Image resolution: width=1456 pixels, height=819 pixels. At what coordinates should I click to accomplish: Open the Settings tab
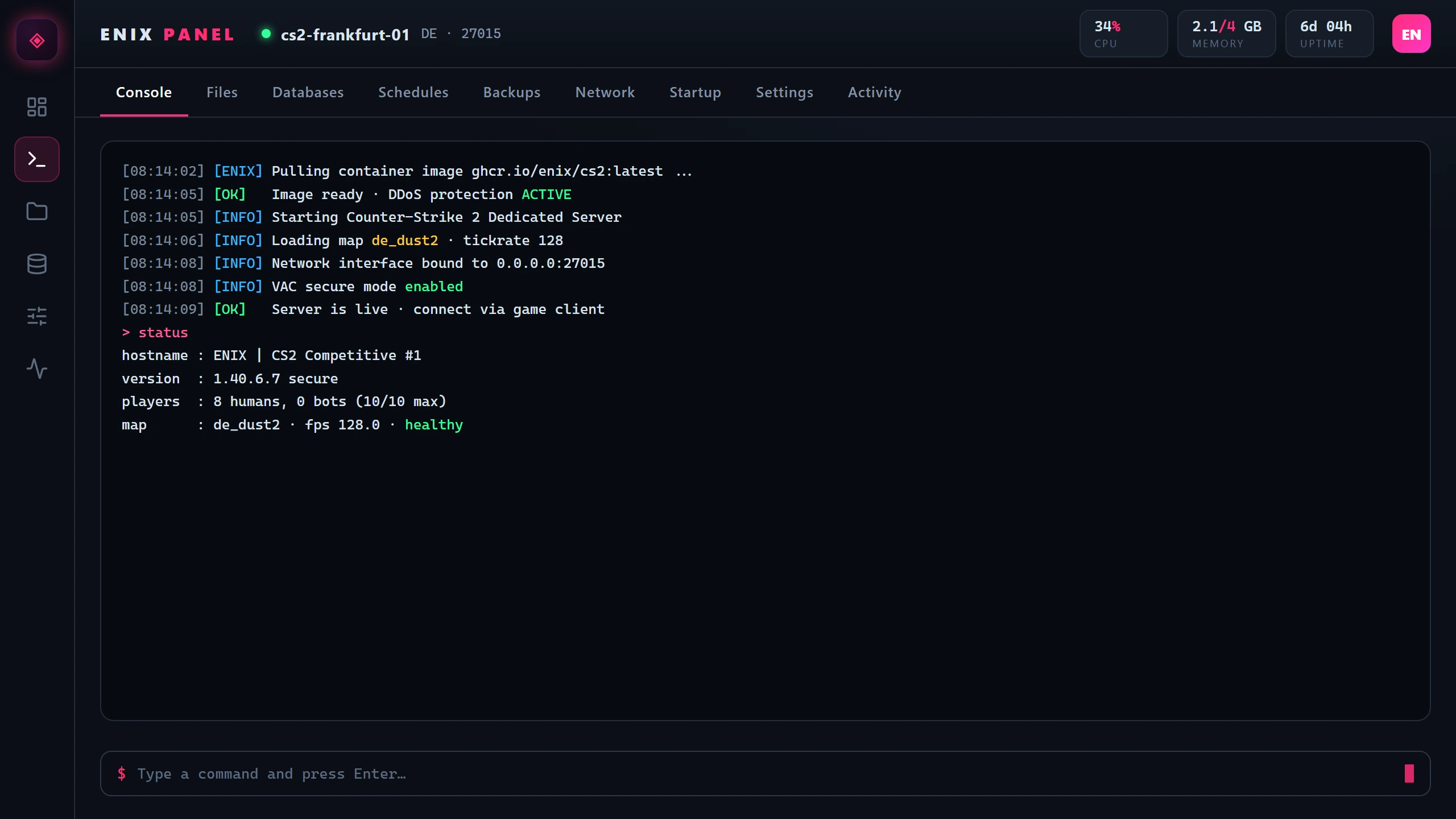point(784,92)
